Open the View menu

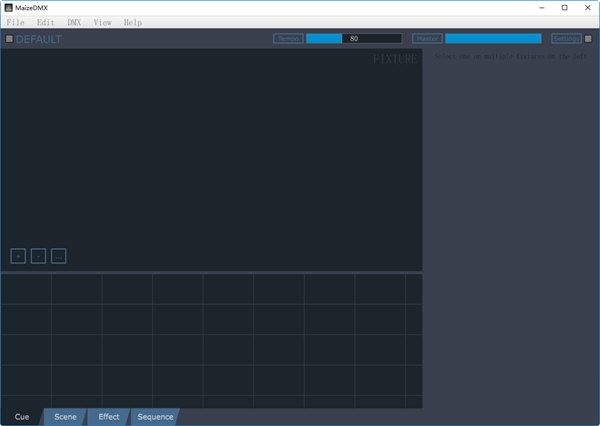[x=102, y=22]
